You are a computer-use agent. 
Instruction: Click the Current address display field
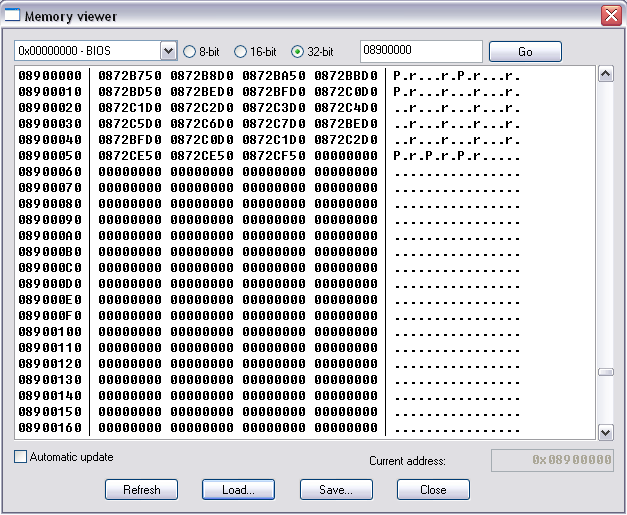click(x=552, y=460)
